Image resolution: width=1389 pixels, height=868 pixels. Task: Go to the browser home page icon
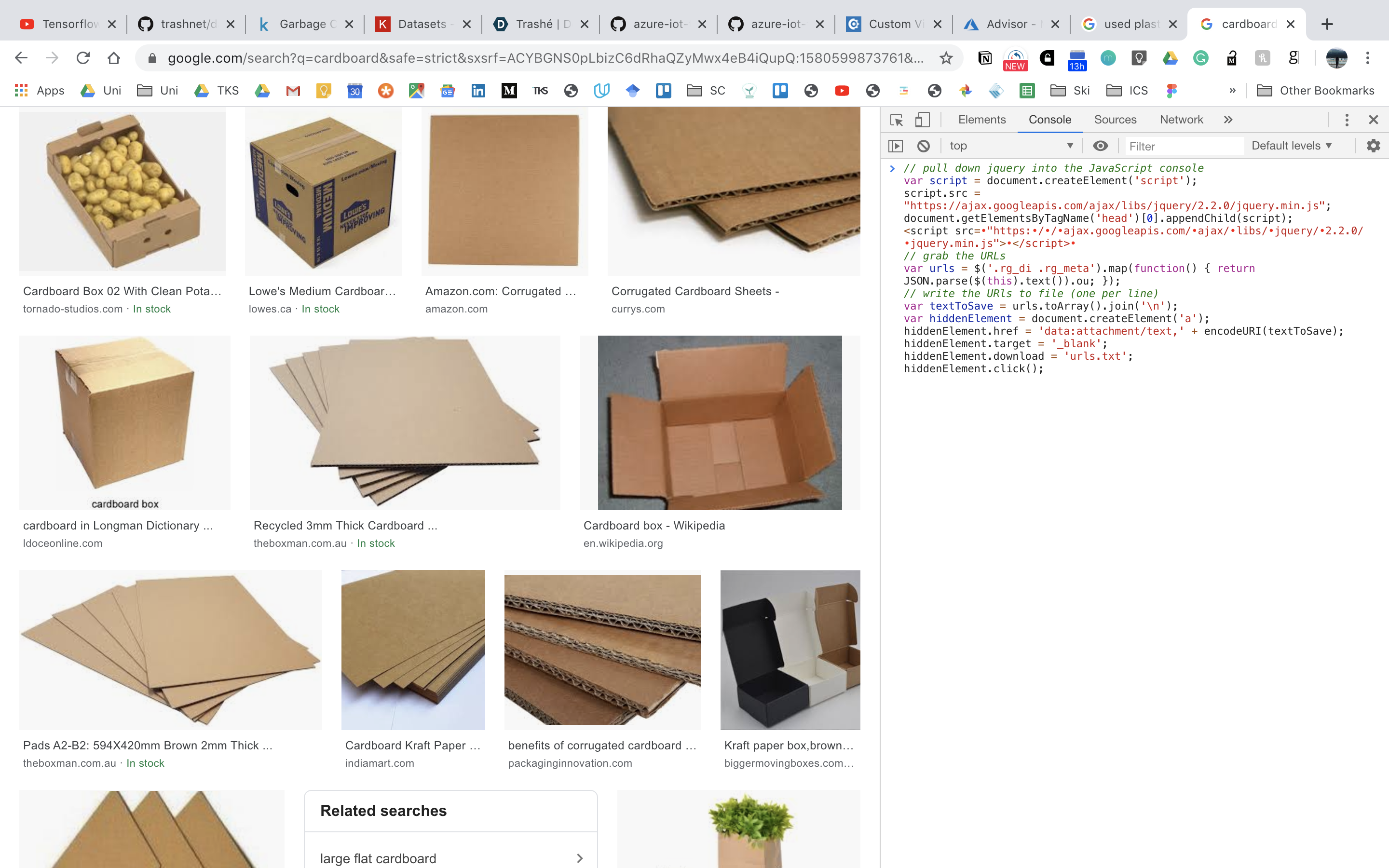pyautogui.click(x=114, y=58)
